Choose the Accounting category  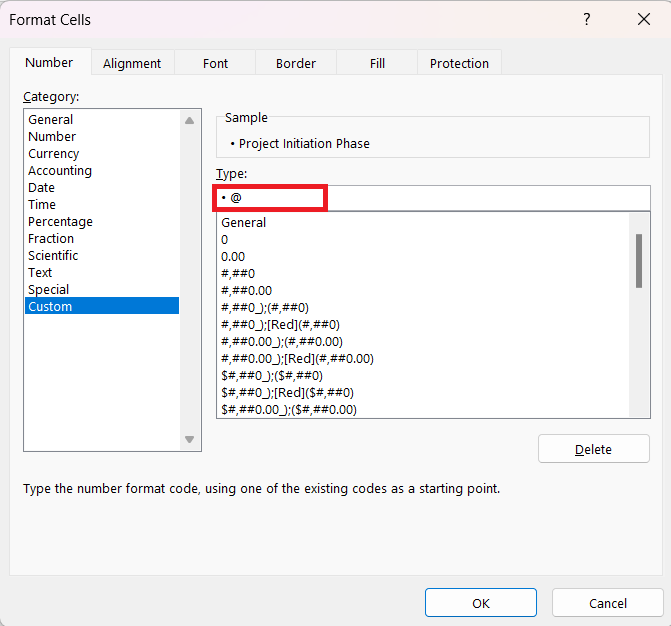pos(102,170)
